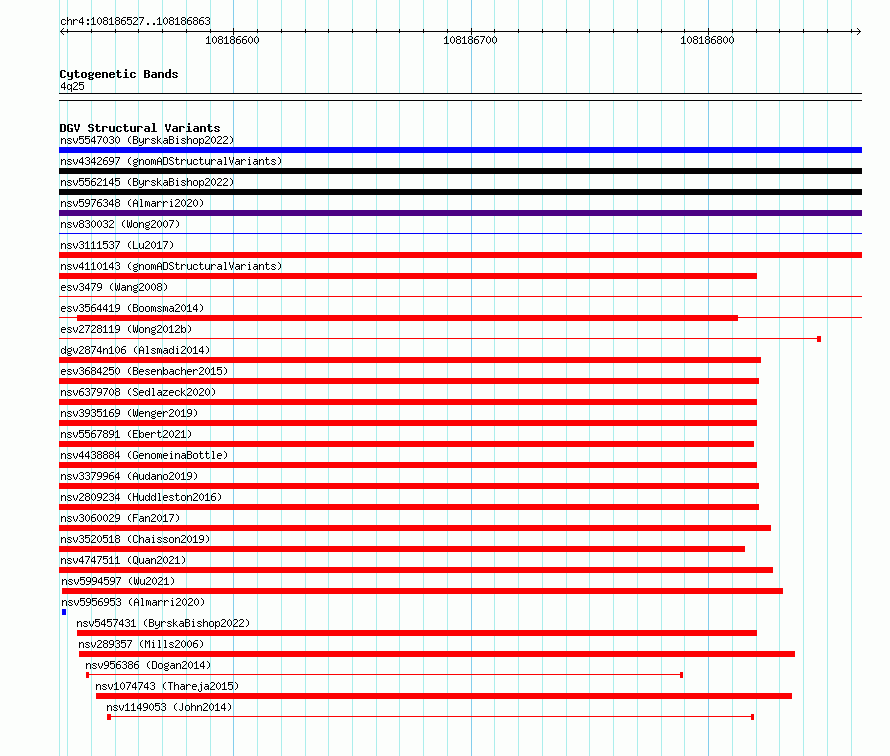Click the red bar of nsv289357
The width and height of the screenshot is (890, 756).
point(437,654)
